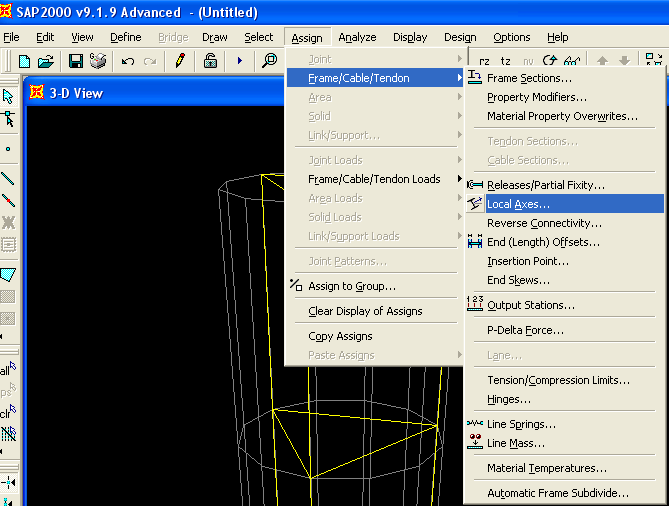This screenshot has width=669, height=506.
Task: Open the Draw menu
Action: (215, 38)
